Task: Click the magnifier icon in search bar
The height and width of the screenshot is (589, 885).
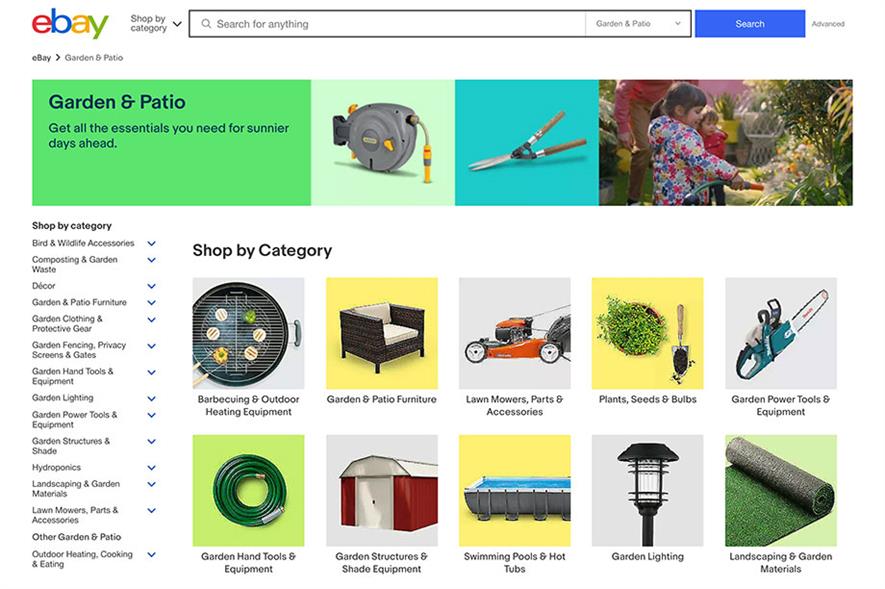Action: [x=206, y=24]
